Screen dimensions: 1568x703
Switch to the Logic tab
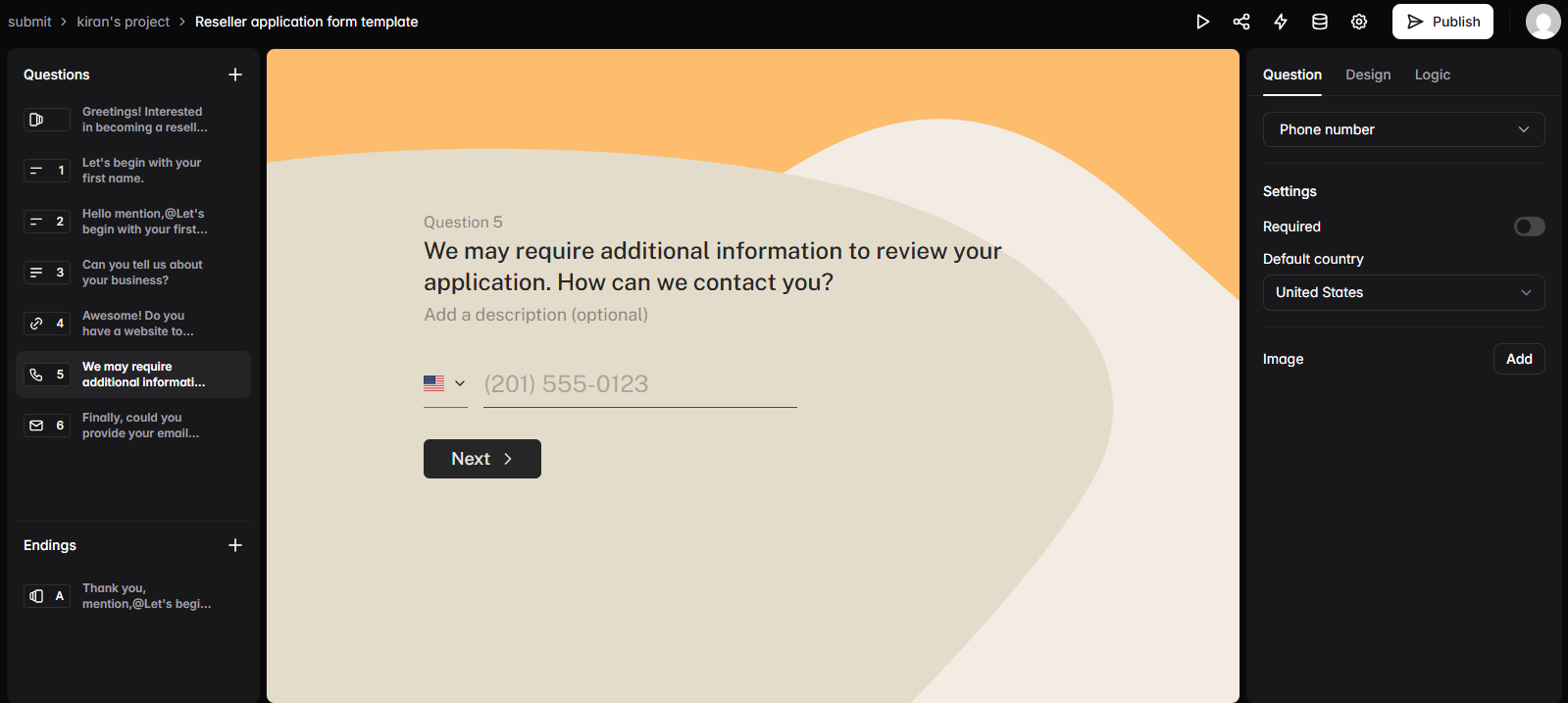click(1432, 75)
